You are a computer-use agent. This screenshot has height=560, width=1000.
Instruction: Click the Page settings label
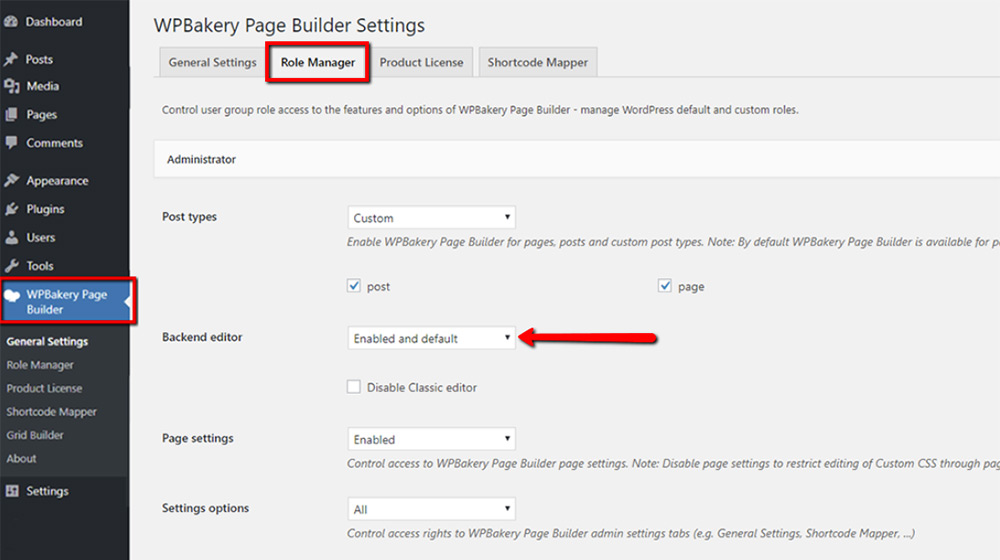pos(198,438)
